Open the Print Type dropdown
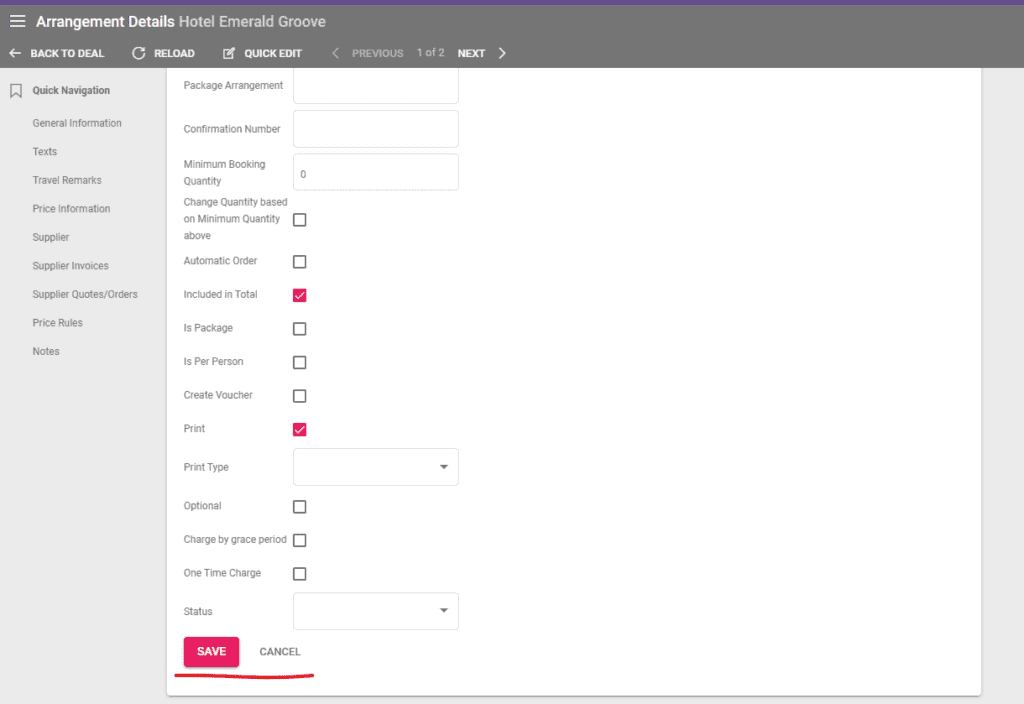Viewport: 1024px width, 704px height. pyautogui.click(x=375, y=467)
